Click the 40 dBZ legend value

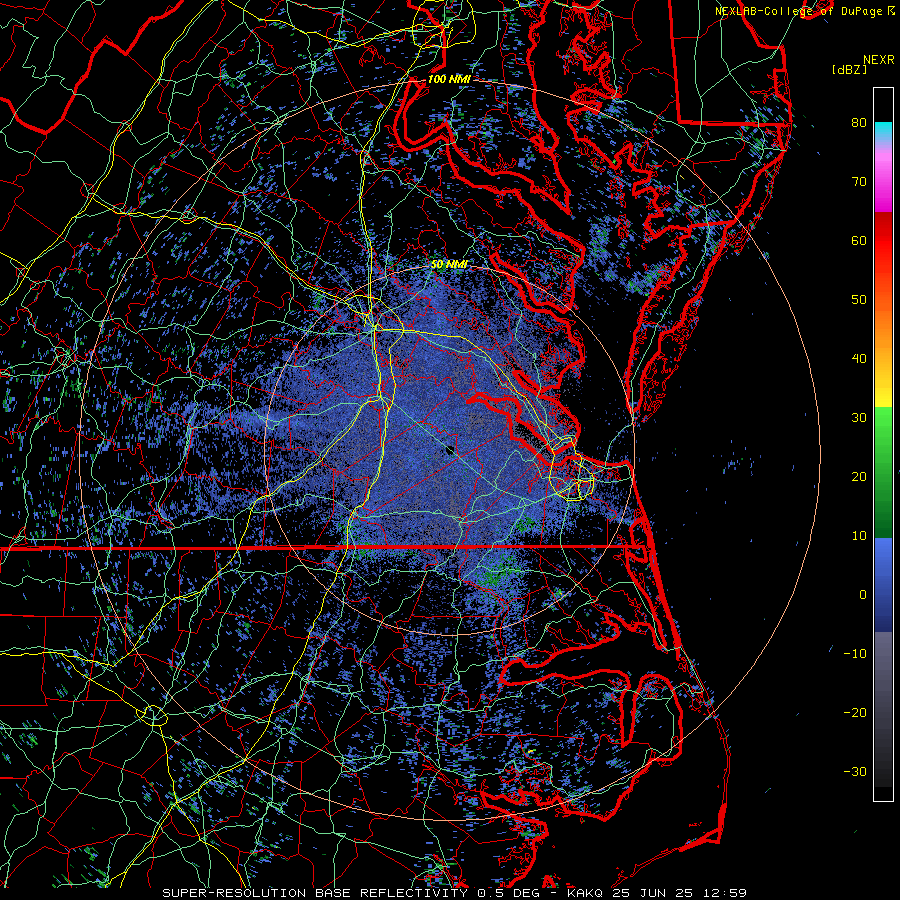pyautogui.click(x=859, y=359)
